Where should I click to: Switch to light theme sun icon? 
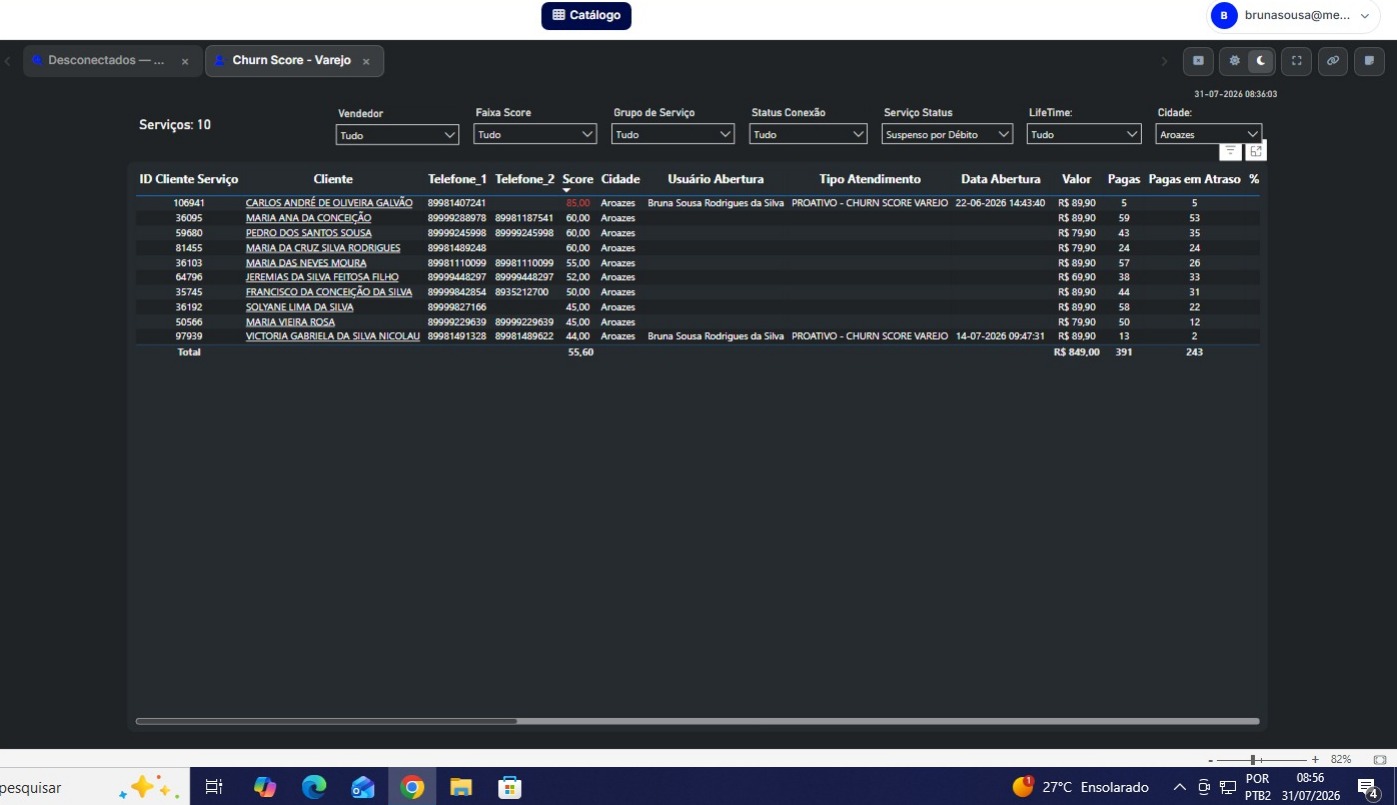click(x=1235, y=60)
